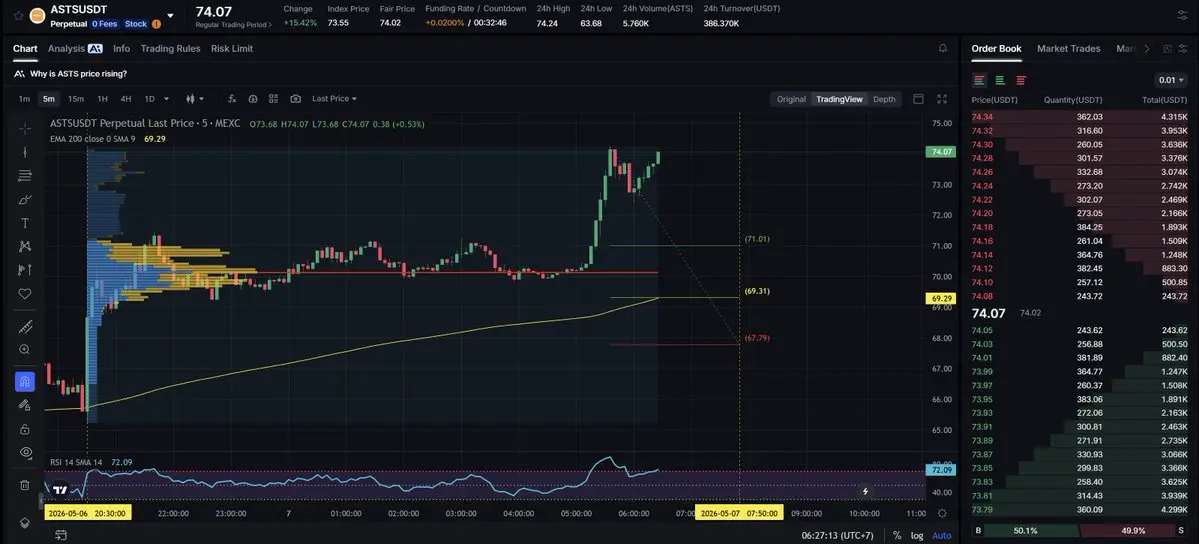Select the text annotation tool

[x=24, y=223]
